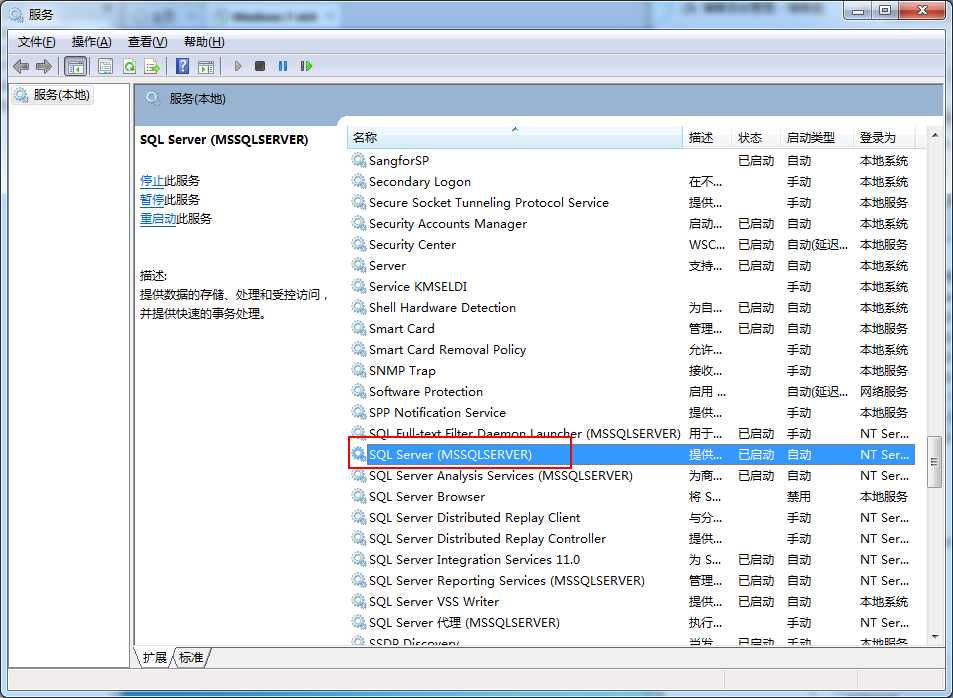Stop the service using the square icon
The image size is (953, 698).
[260, 66]
